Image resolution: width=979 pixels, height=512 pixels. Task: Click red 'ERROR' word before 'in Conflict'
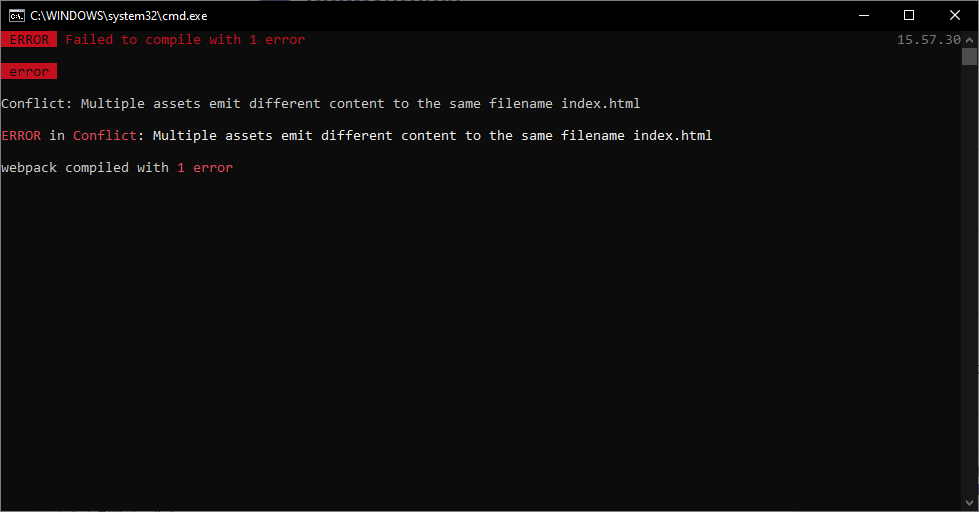21,135
